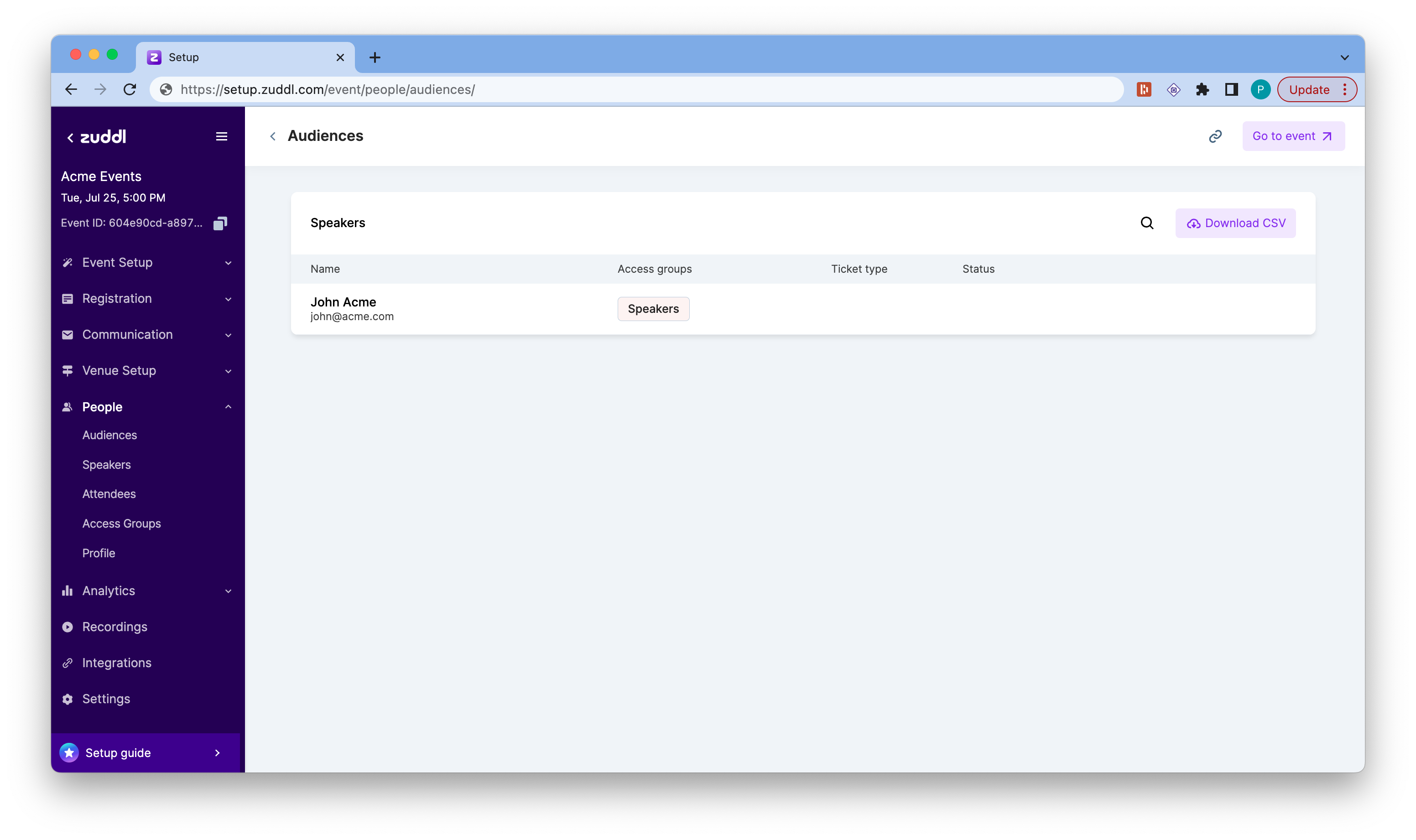This screenshot has width=1416, height=840.
Task: Open Attendees in sidebar
Action: tap(109, 493)
